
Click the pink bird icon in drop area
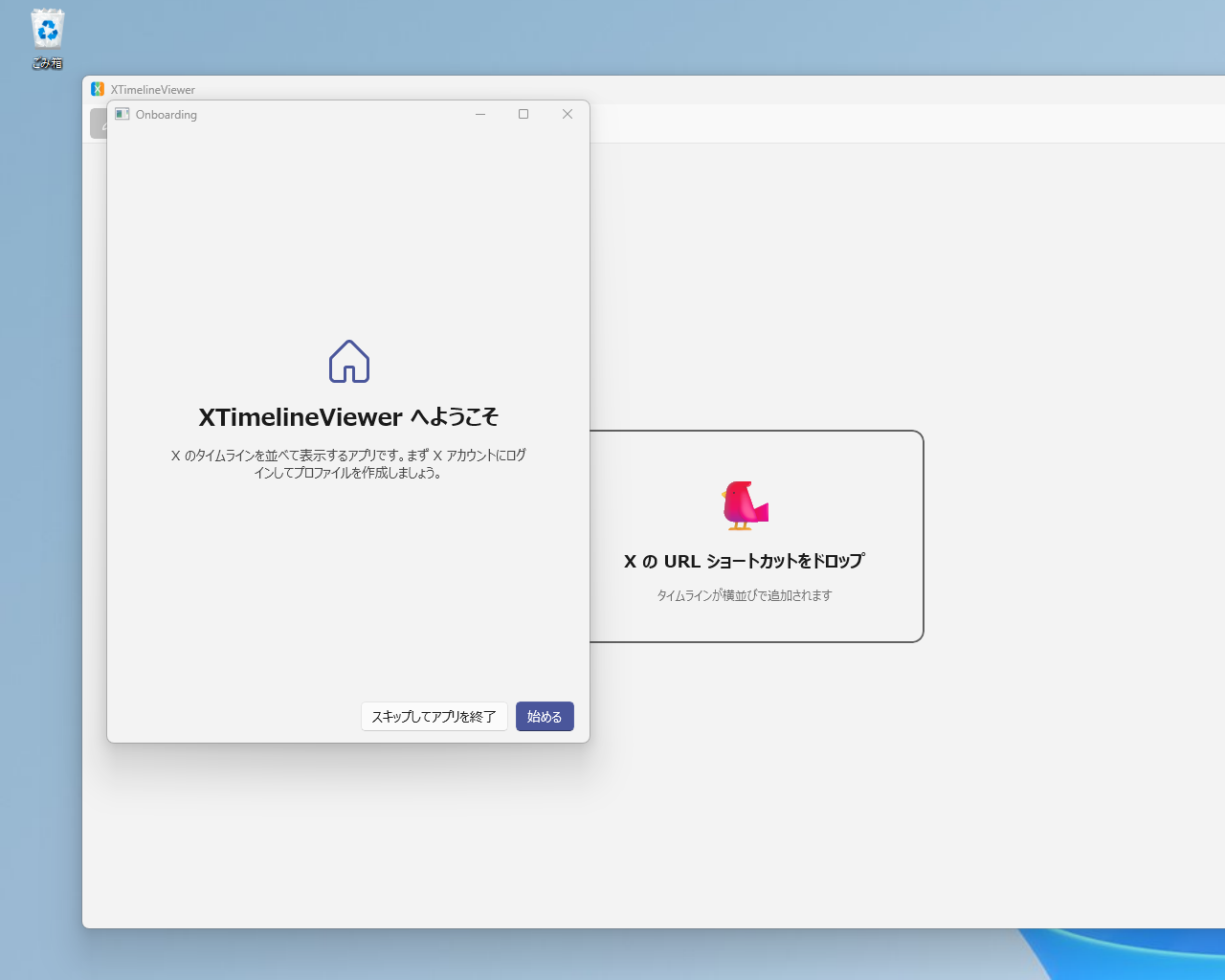pyautogui.click(x=745, y=505)
